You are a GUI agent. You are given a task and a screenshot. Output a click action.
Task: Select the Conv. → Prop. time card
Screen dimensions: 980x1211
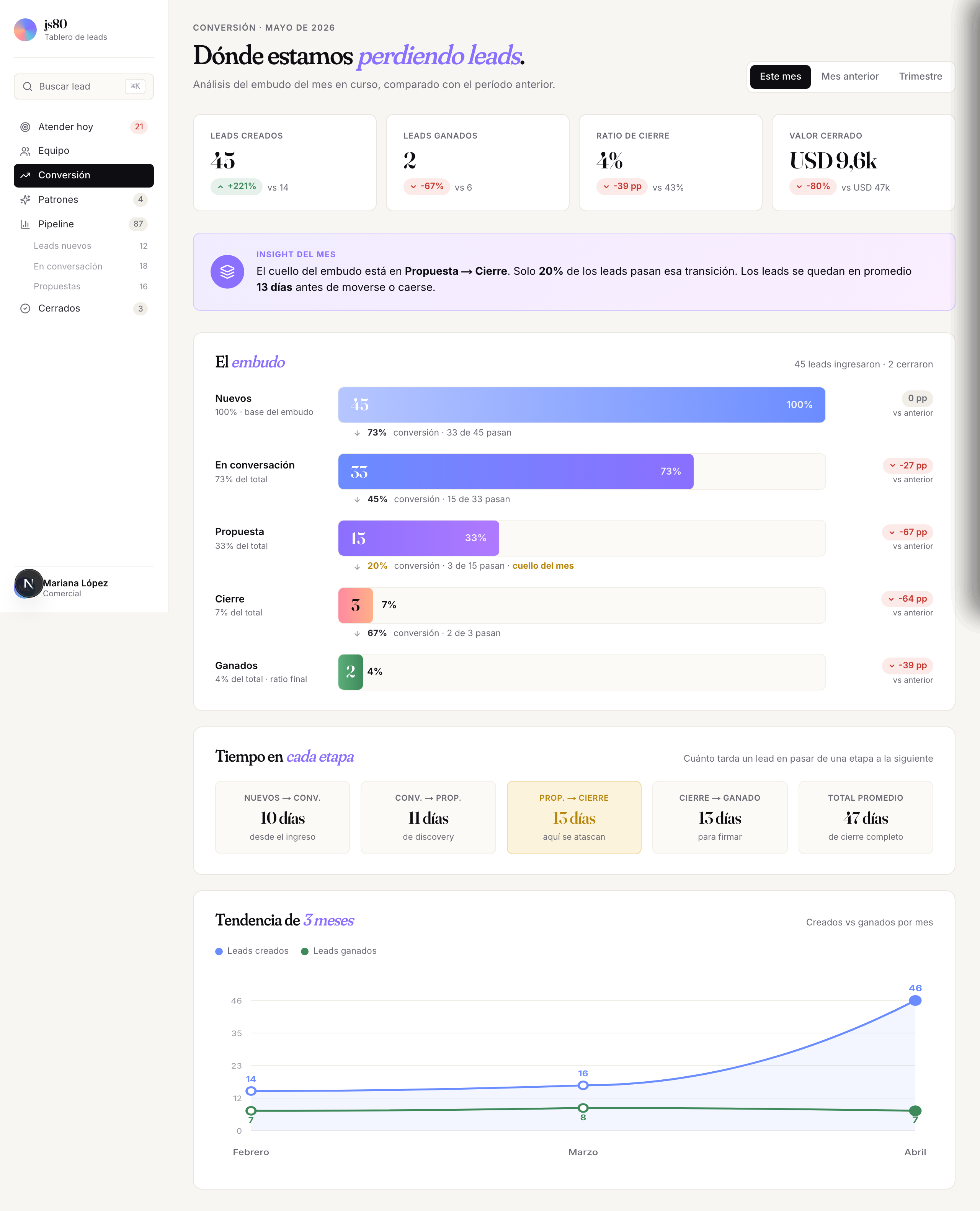click(428, 818)
